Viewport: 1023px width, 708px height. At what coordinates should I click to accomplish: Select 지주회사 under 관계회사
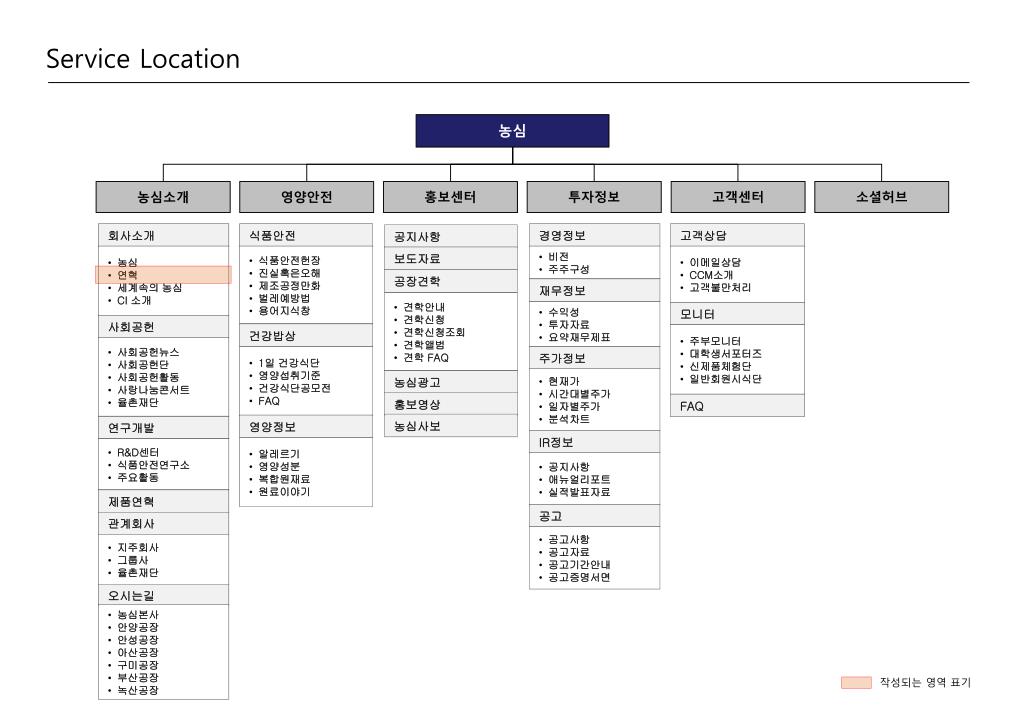click(x=138, y=547)
